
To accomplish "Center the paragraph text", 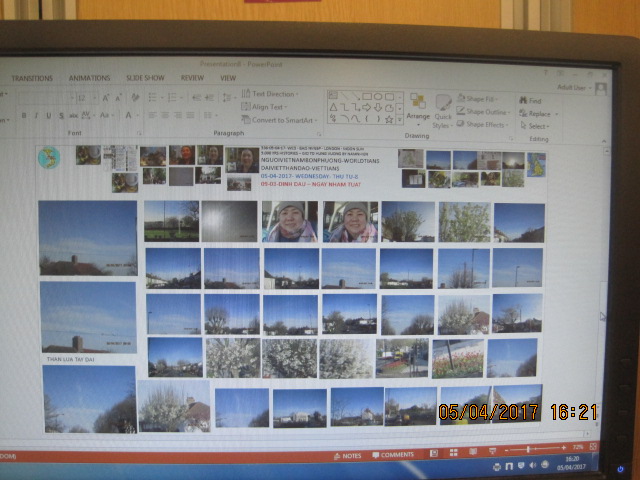I will 165,116.
